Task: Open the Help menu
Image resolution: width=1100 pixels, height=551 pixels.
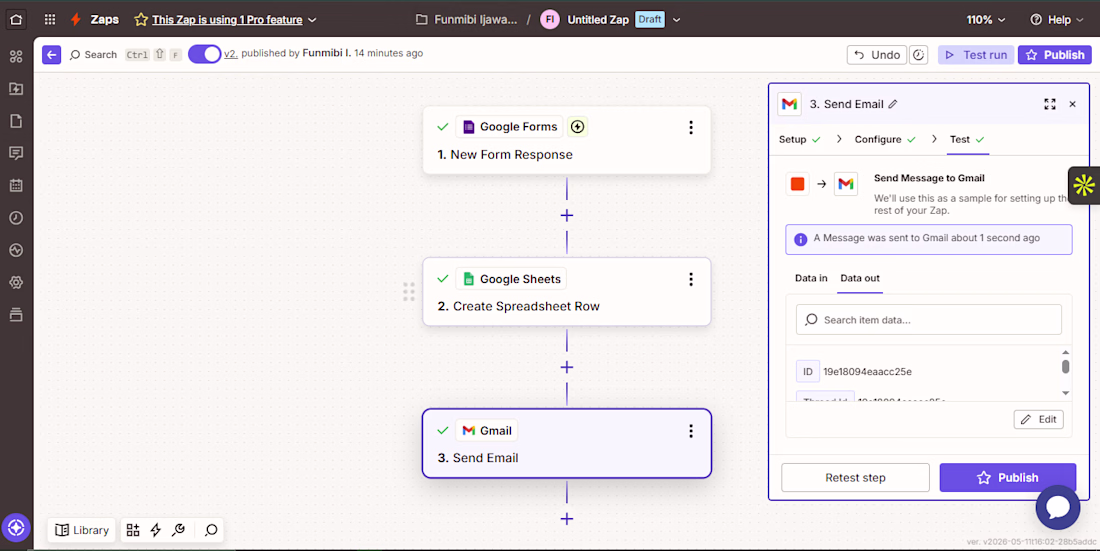Action: pos(1059,20)
